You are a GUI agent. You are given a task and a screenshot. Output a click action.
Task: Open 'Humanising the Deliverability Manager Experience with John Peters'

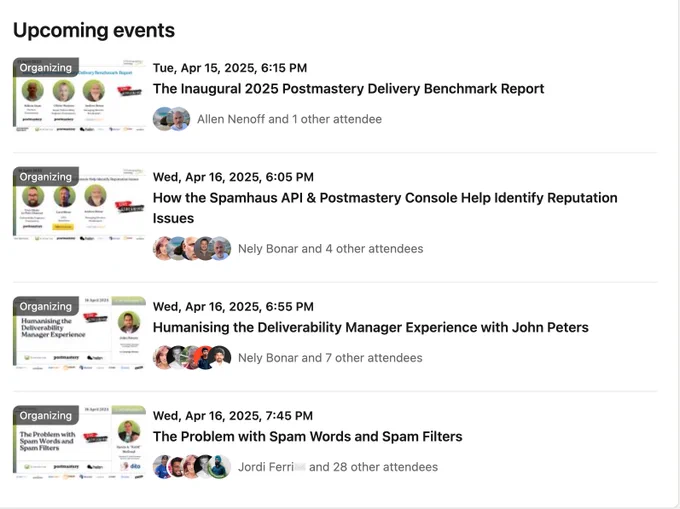click(370, 327)
